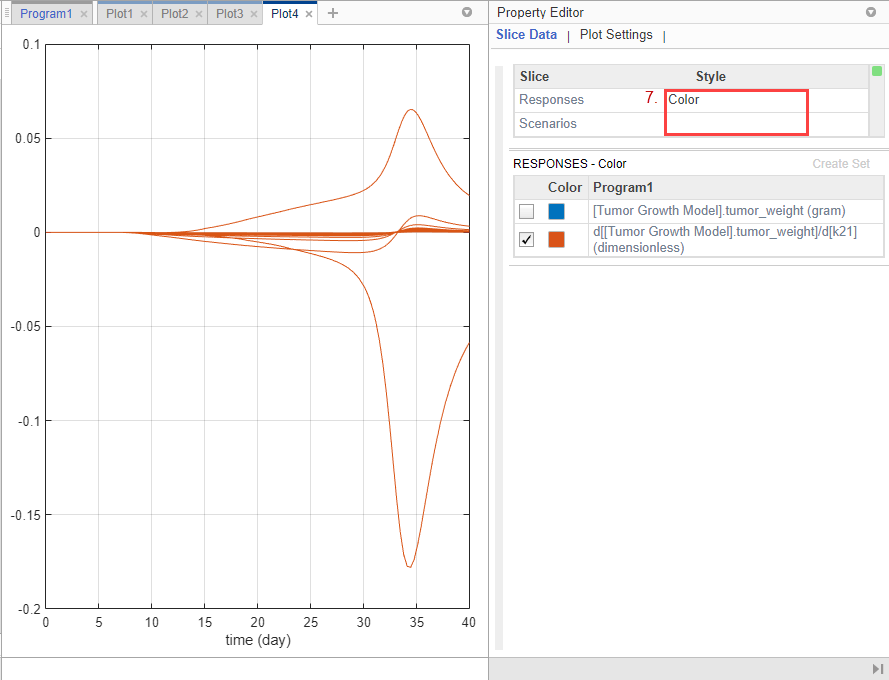889x680 pixels.
Task: Close the Plot2 tab
Action: click(x=199, y=14)
